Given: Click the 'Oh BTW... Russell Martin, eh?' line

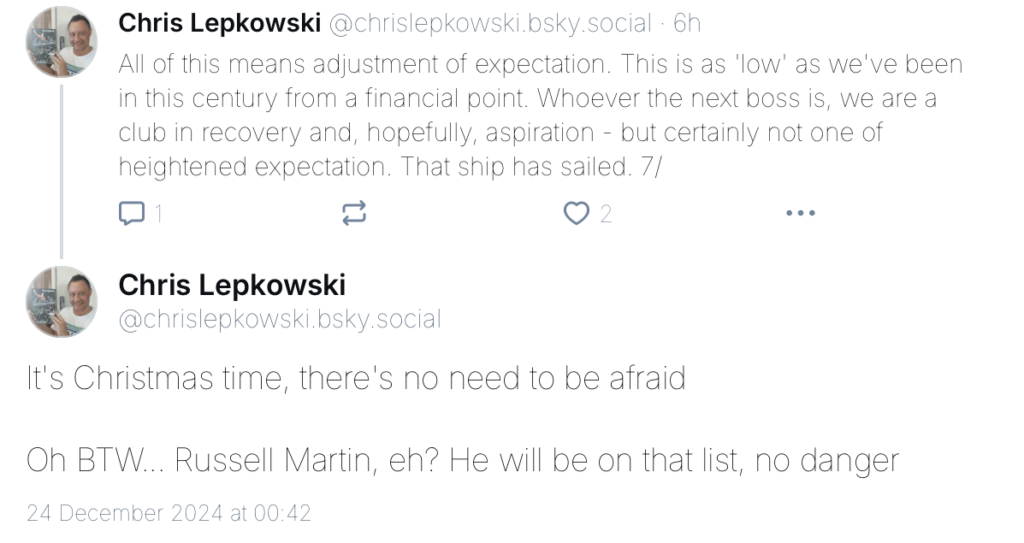Looking at the screenshot, I should pos(462,460).
